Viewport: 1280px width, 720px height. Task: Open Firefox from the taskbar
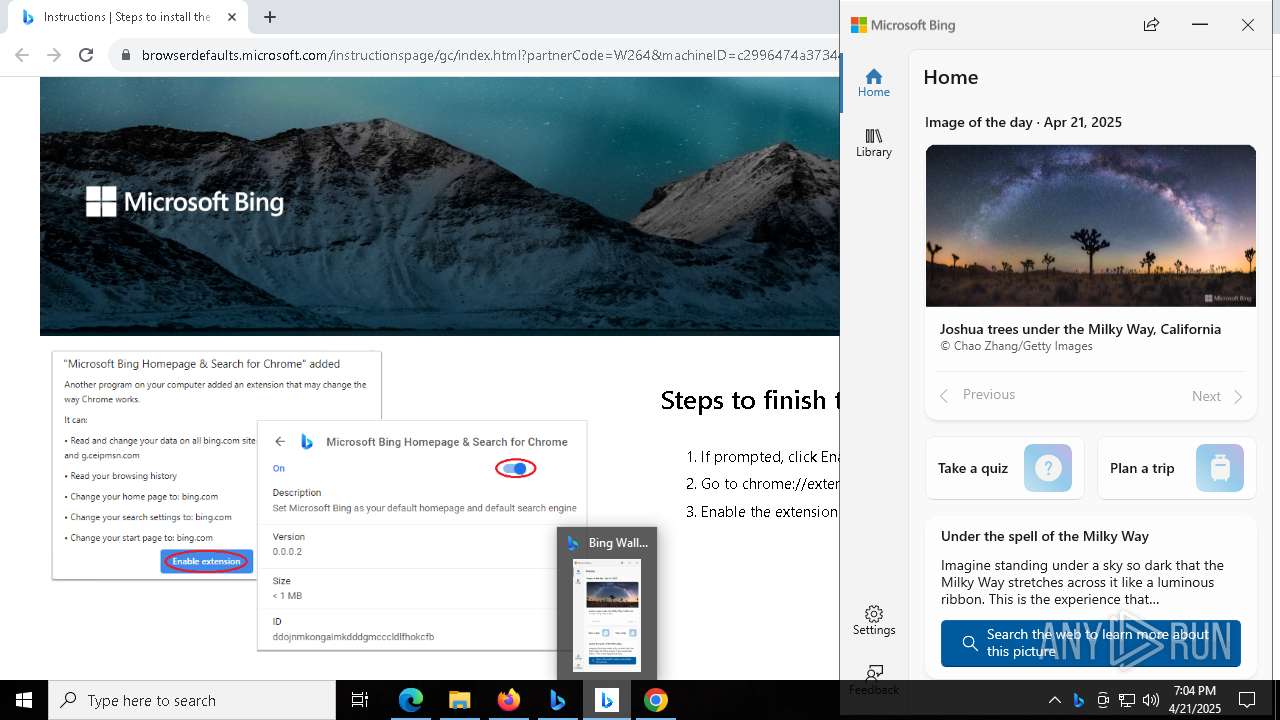(x=509, y=700)
